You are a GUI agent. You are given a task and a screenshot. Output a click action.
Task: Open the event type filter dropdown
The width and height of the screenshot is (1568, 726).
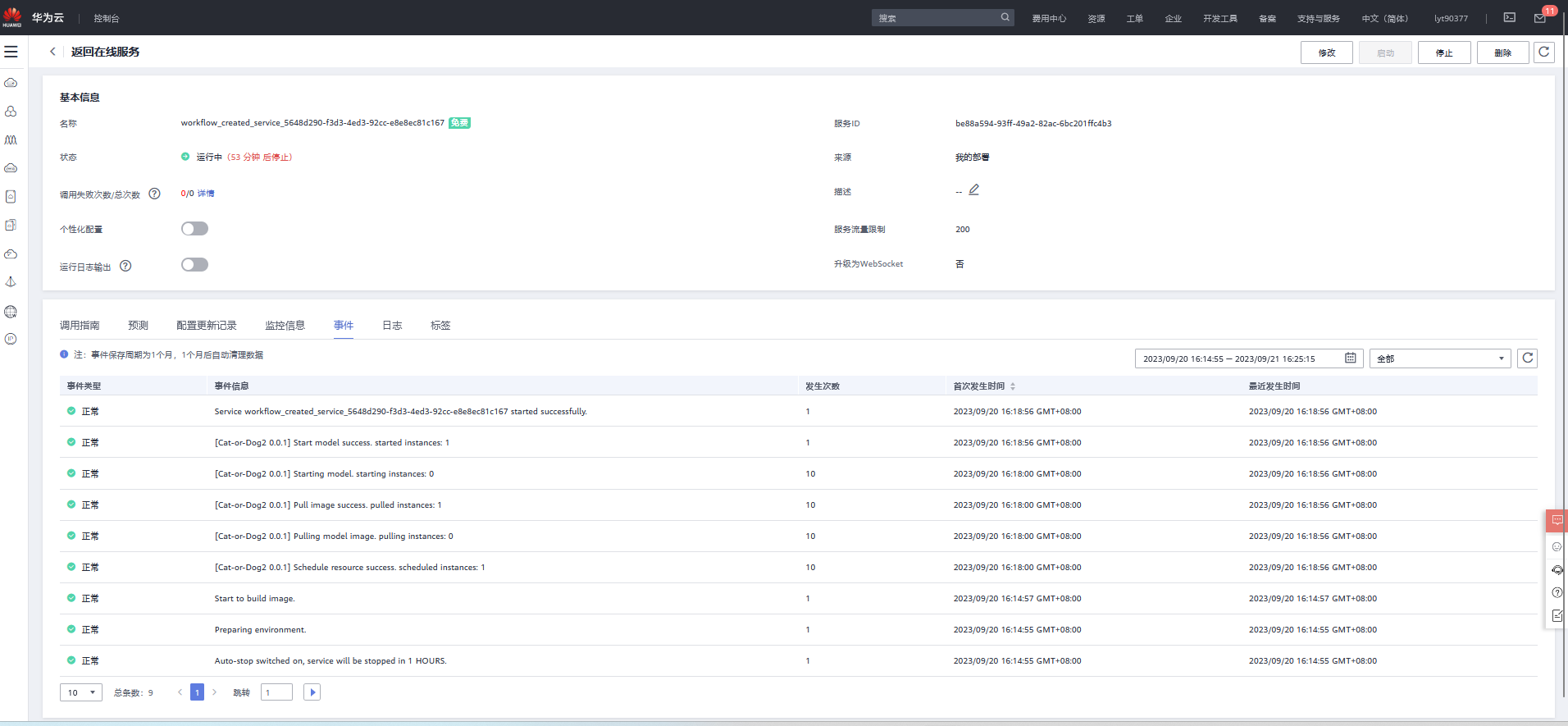pyautogui.click(x=1440, y=358)
